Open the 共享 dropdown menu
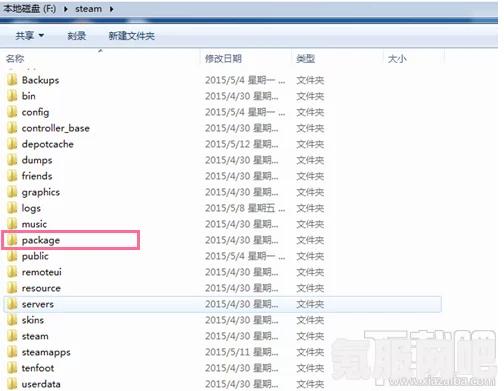The width and height of the screenshot is (504, 391). (30, 35)
